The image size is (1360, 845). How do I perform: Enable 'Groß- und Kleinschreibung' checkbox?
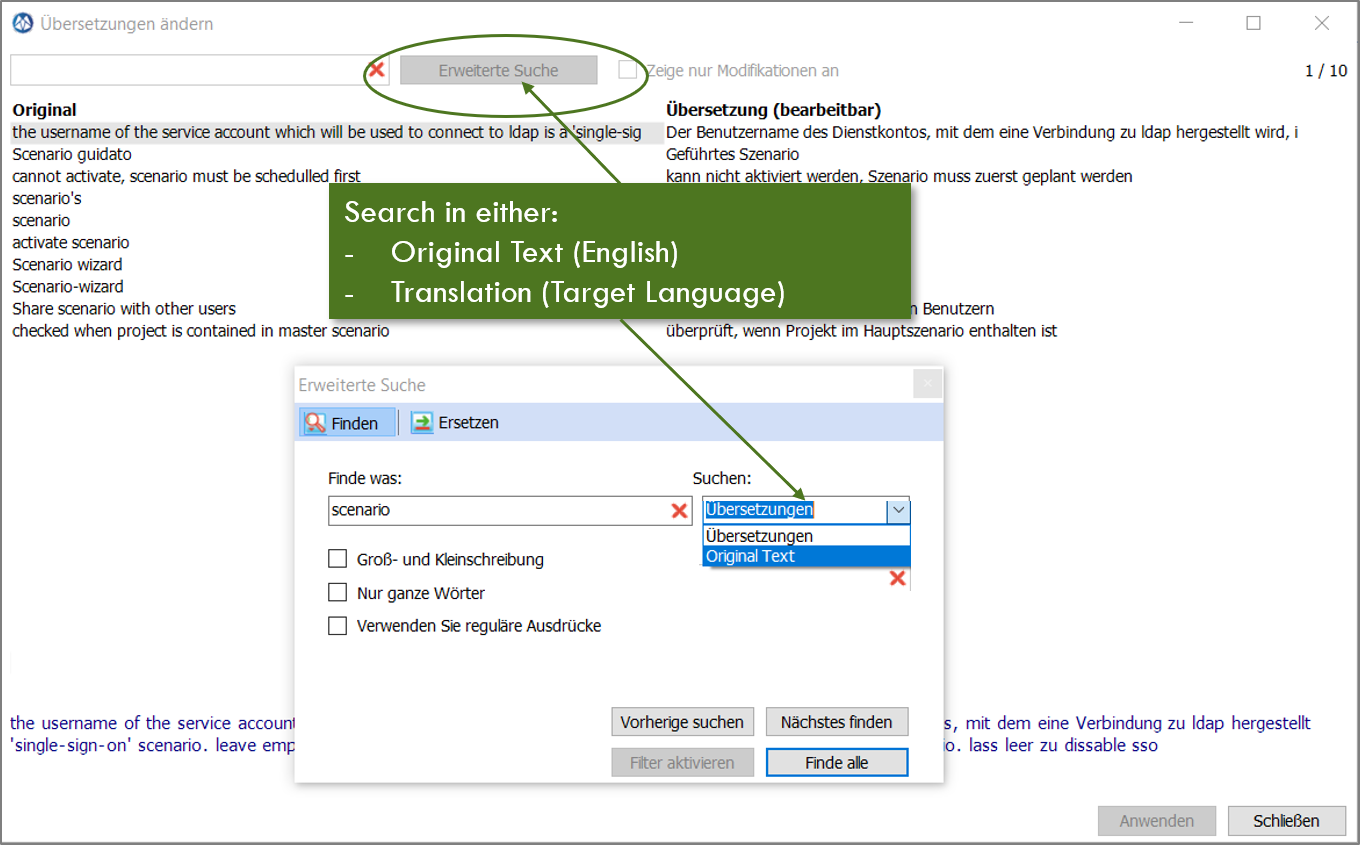[338, 559]
